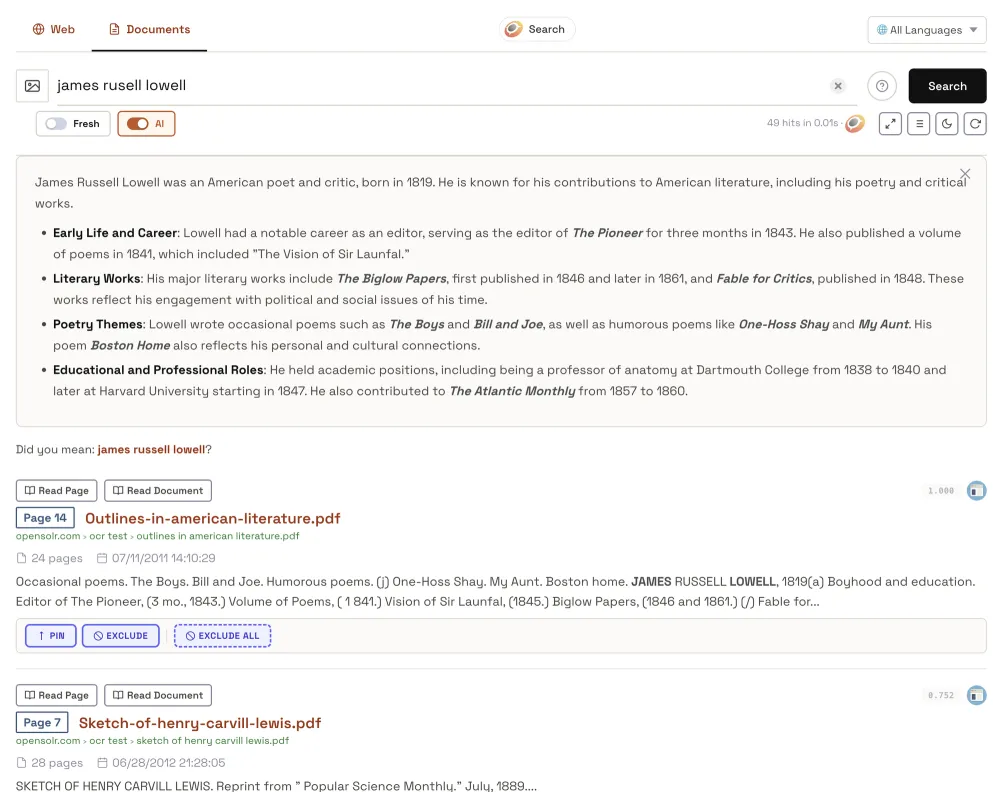Click the Page 7 badge

point(42,722)
